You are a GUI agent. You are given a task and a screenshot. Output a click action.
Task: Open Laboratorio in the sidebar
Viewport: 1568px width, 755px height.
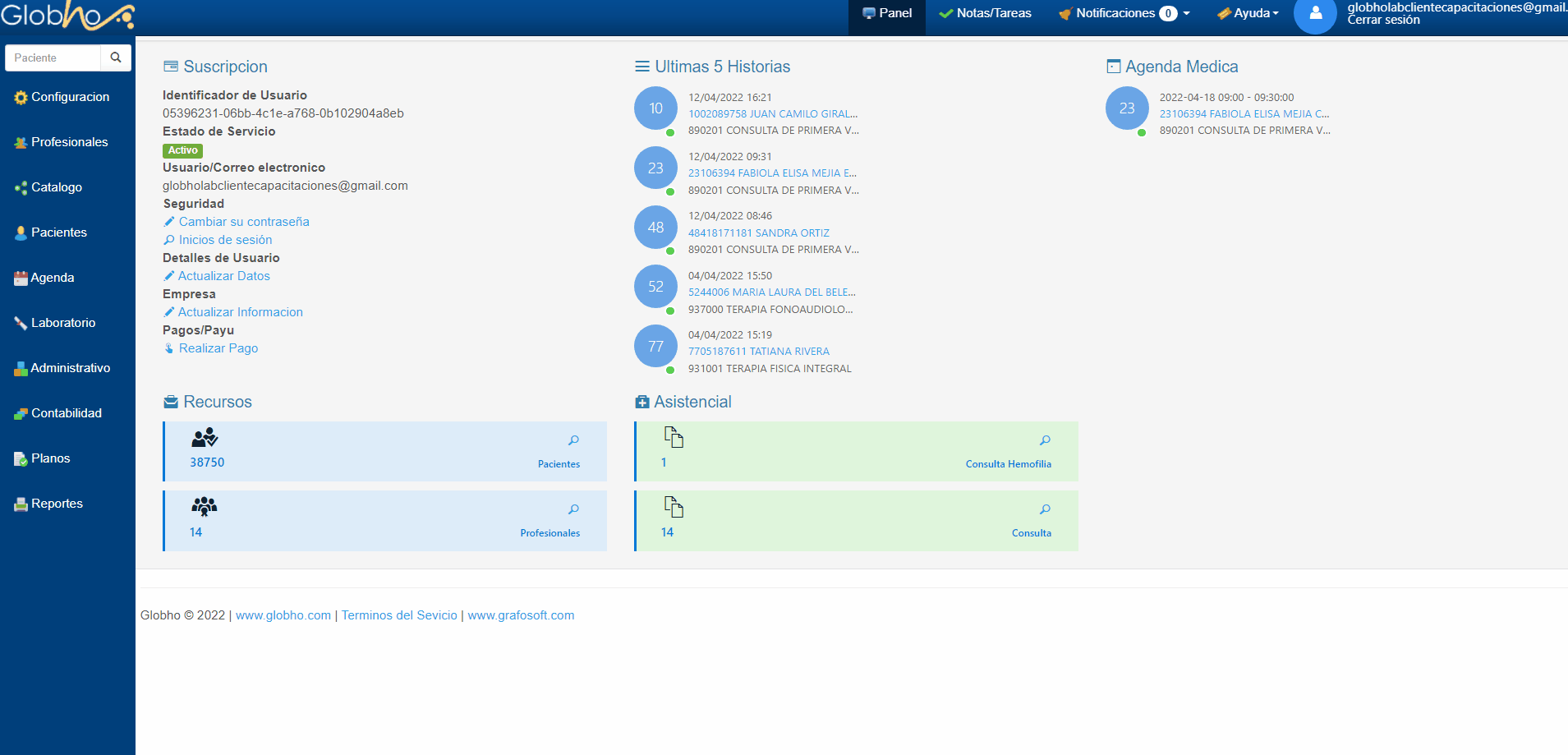63,323
